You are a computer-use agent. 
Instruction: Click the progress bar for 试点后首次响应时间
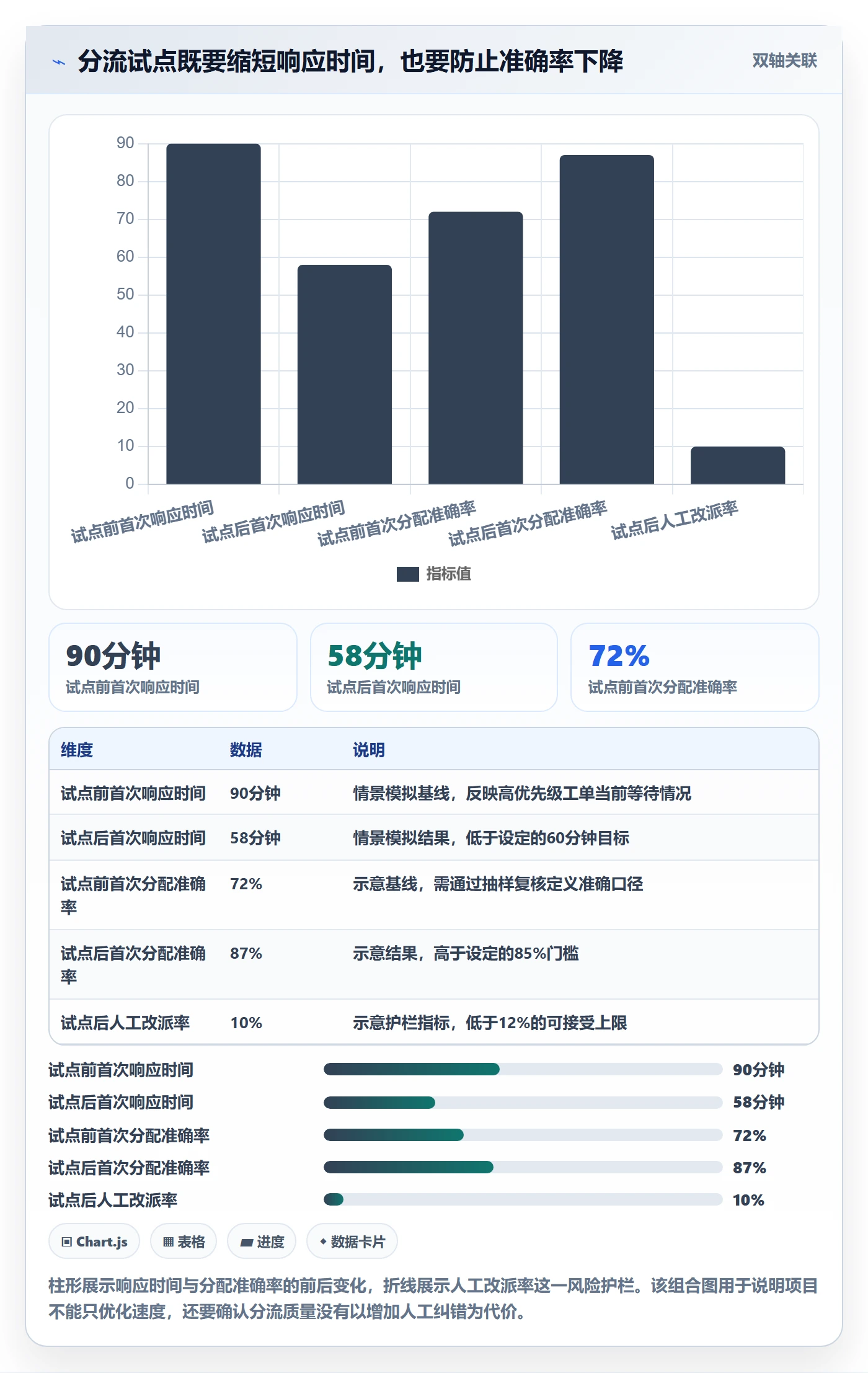(523, 1103)
